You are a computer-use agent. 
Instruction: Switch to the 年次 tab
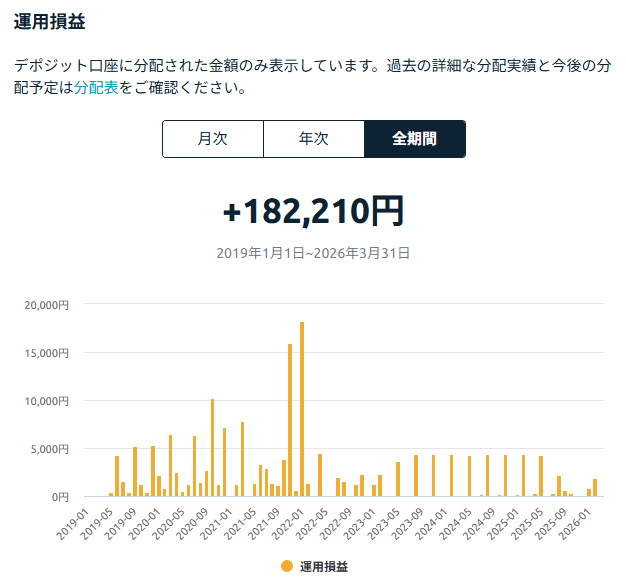[x=314, y=139]
